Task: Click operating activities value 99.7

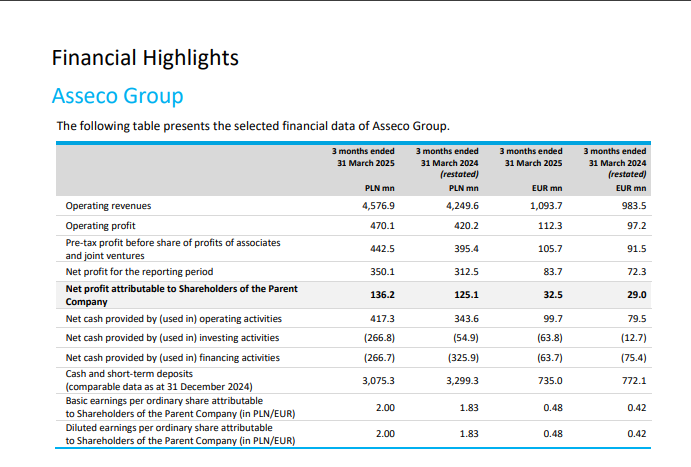Action: click(553, 319)
